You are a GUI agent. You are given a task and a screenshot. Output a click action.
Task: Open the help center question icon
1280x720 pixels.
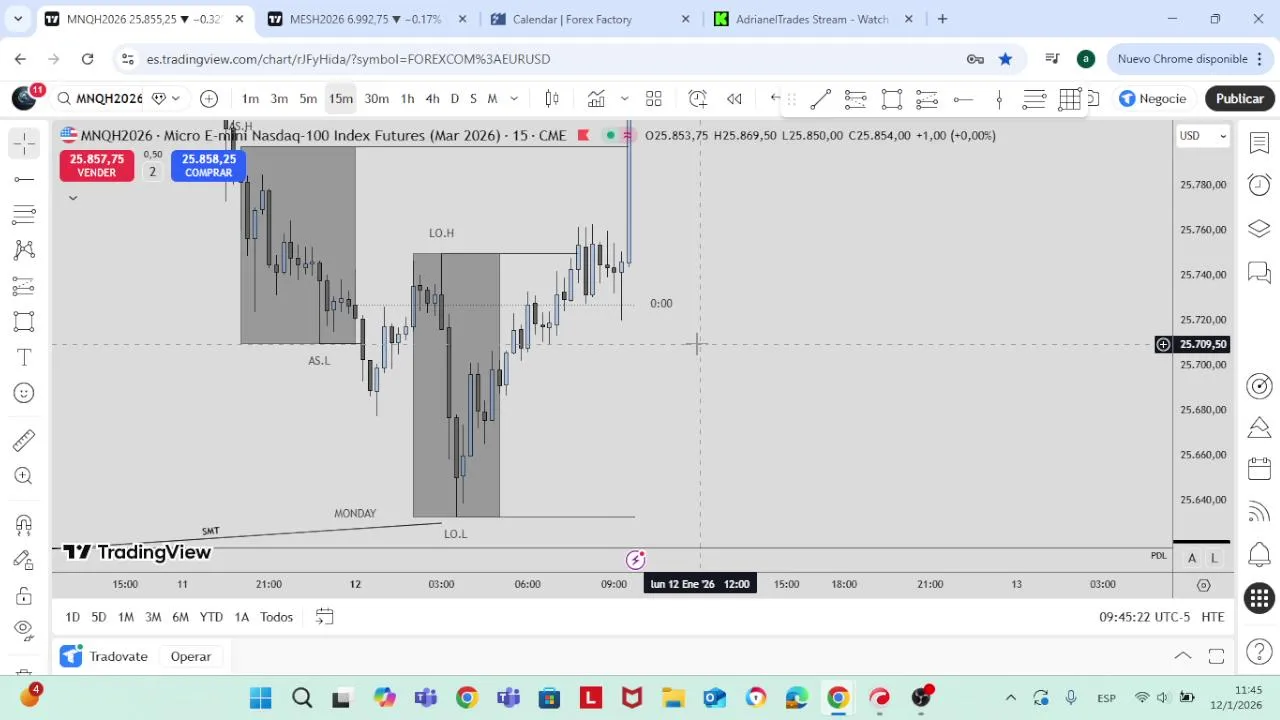[1259, 652]
